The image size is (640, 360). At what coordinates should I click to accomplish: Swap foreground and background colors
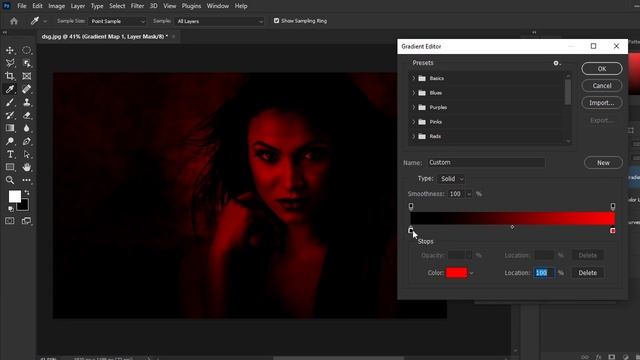click(27, 192)
